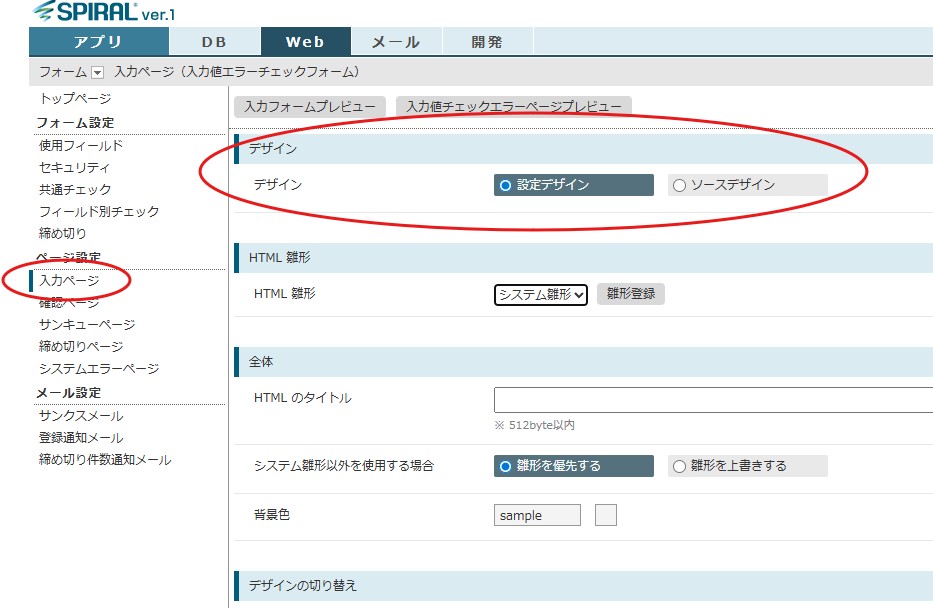Image resolution: width=933 pixels, height=608 pixels.
Task: Open セキュリティ in the sidebar
Action: coord(74,168)
